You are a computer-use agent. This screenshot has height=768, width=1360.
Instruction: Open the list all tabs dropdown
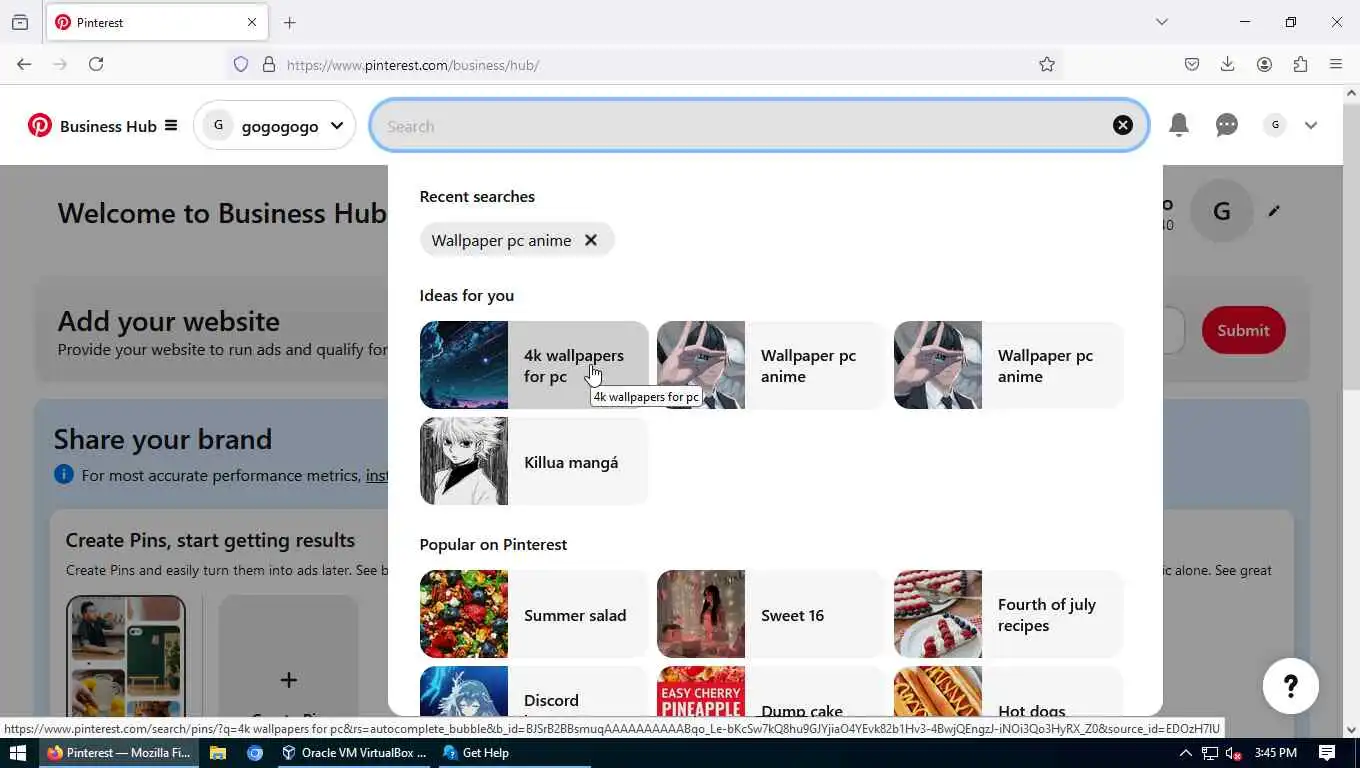[1162, 22]
